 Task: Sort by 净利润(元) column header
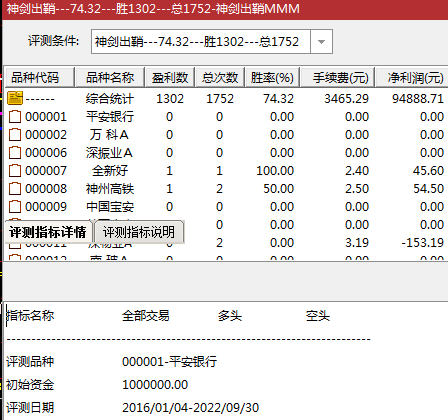[x=412, y=77]
